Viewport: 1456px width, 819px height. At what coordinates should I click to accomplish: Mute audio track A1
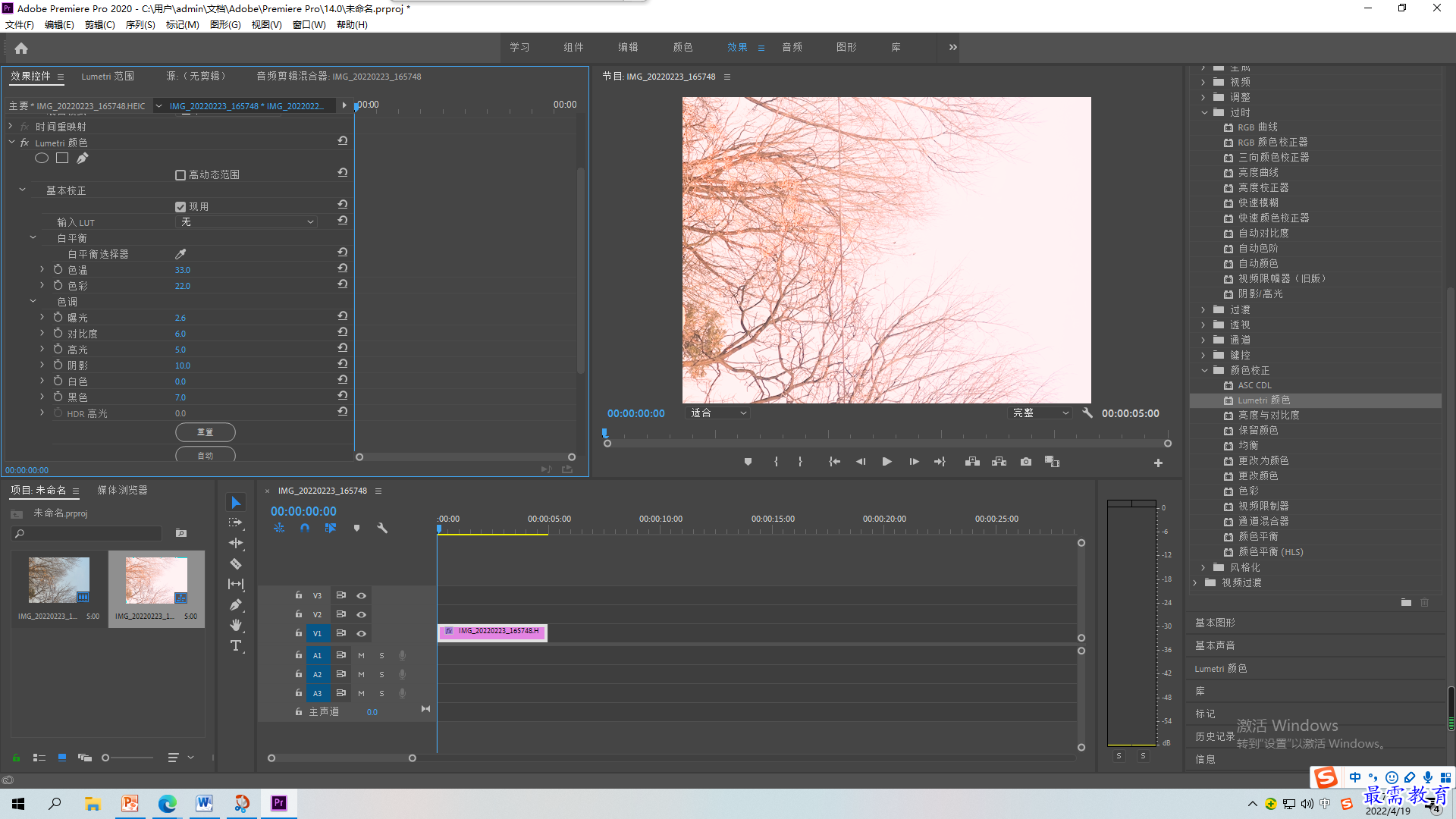point(361,655)
